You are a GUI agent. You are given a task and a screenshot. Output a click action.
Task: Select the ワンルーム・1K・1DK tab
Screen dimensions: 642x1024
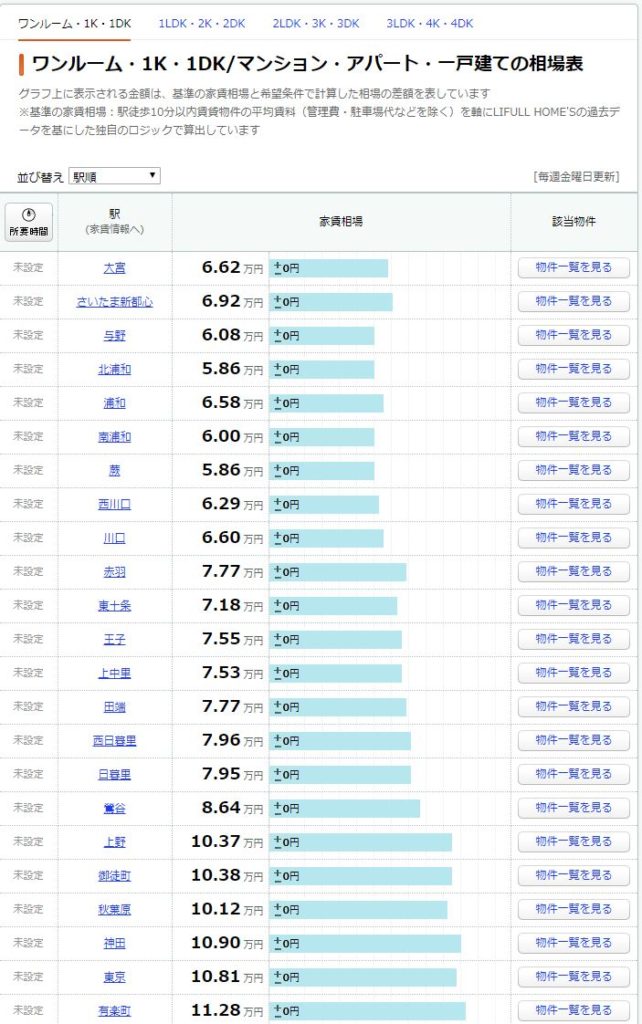click(x=75, y=23)
